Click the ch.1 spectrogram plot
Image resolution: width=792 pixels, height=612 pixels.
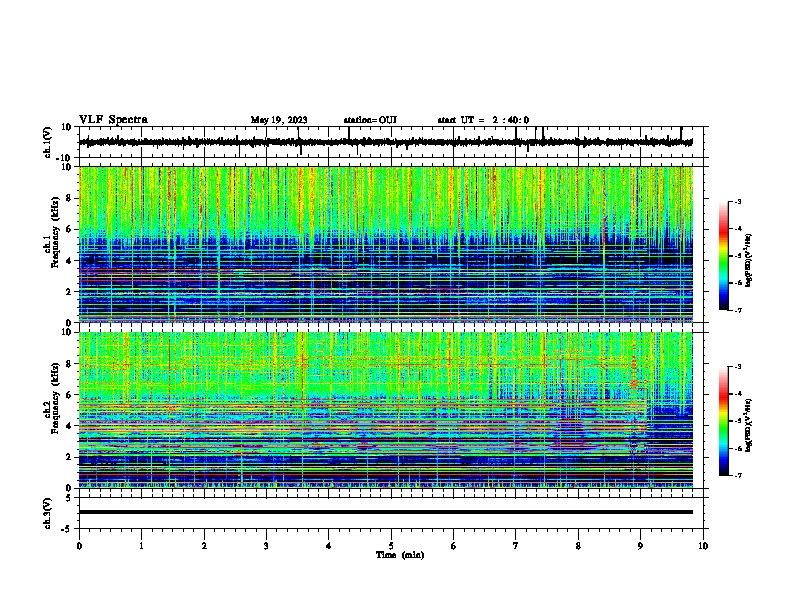[x=386, y=244]
